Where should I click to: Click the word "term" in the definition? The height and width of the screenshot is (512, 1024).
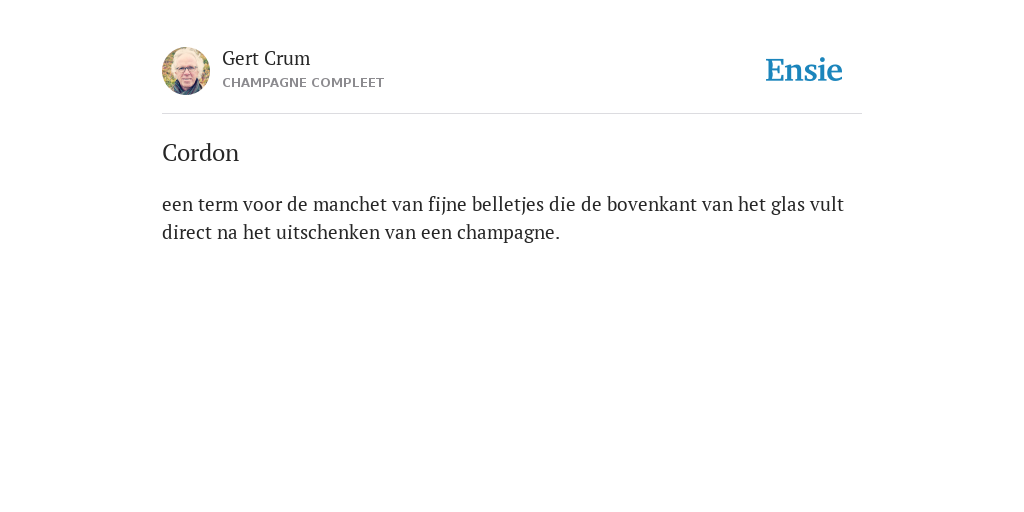[217, 204]
